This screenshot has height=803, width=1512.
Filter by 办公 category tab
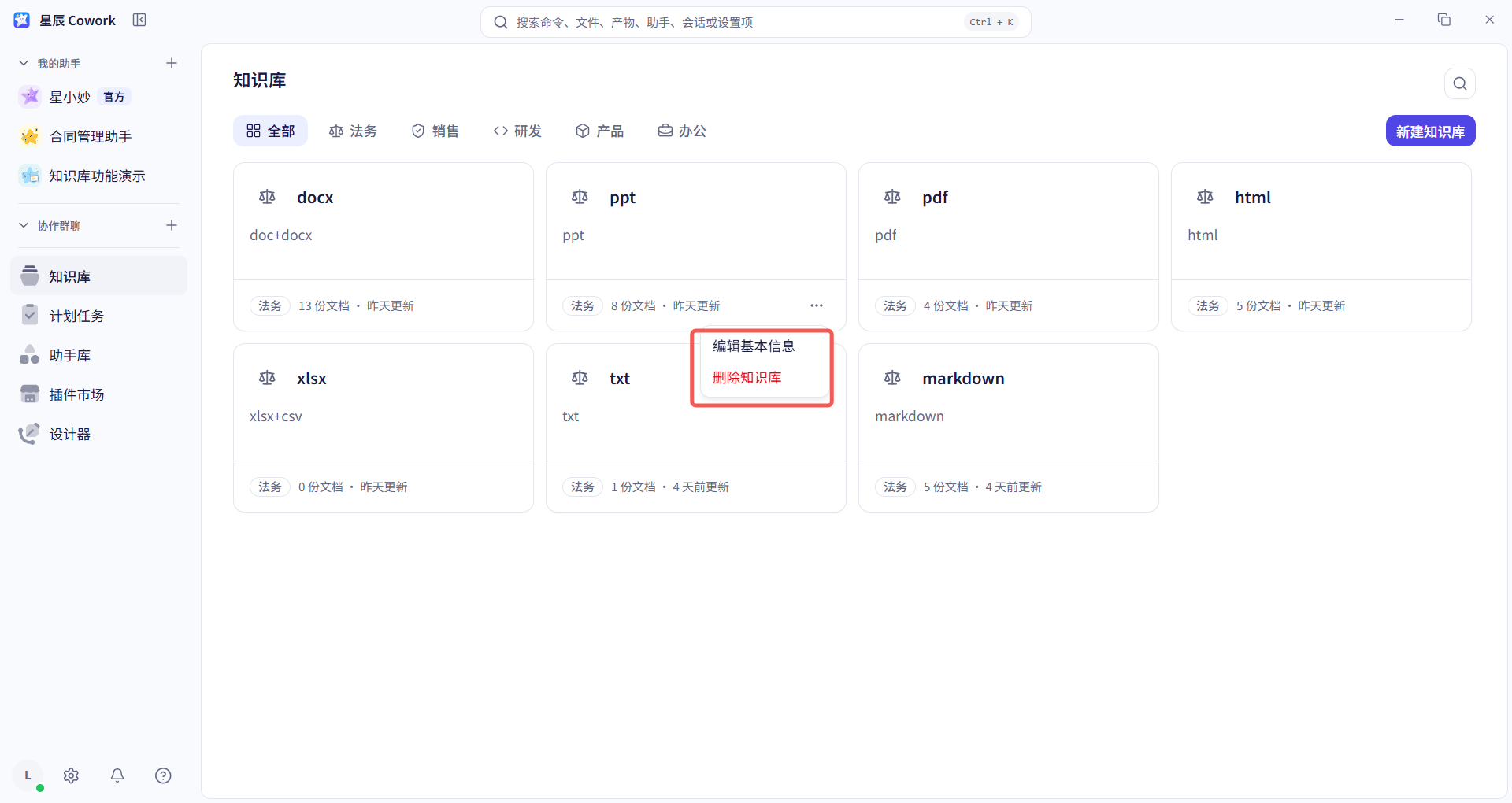coord(682,131)
